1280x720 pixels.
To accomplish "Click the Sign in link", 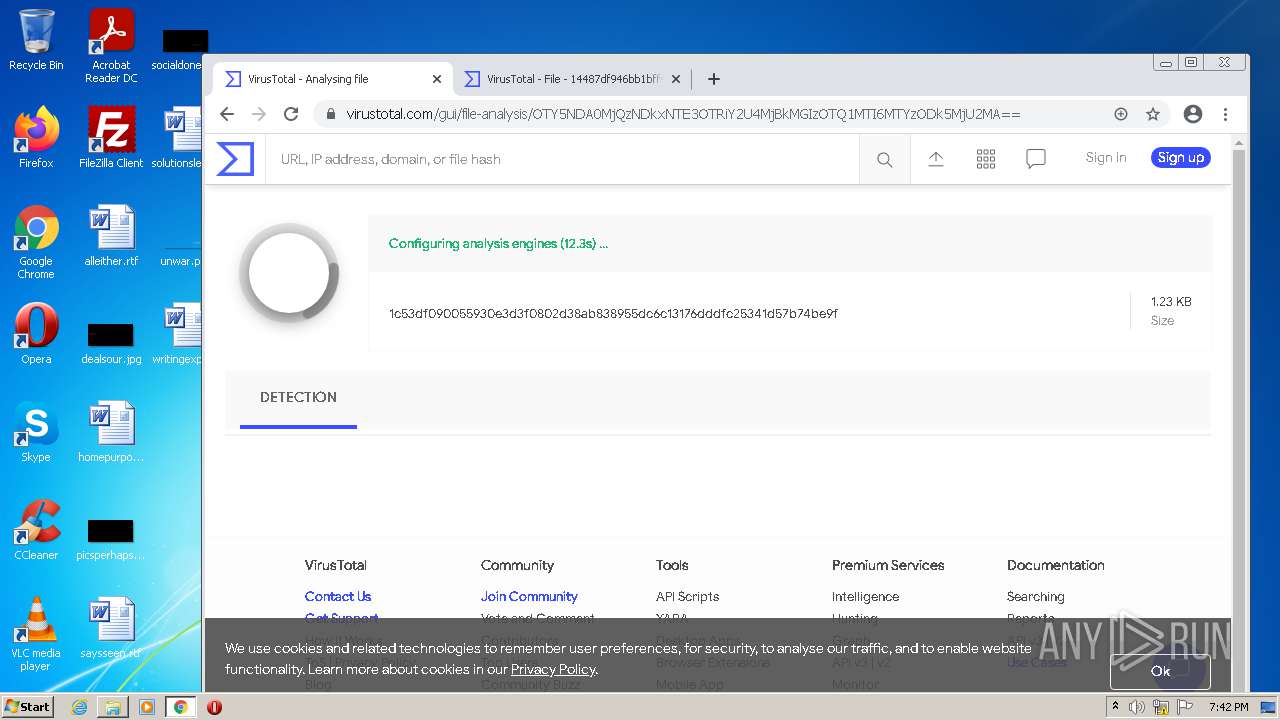I will click(x=1106, y=158).
